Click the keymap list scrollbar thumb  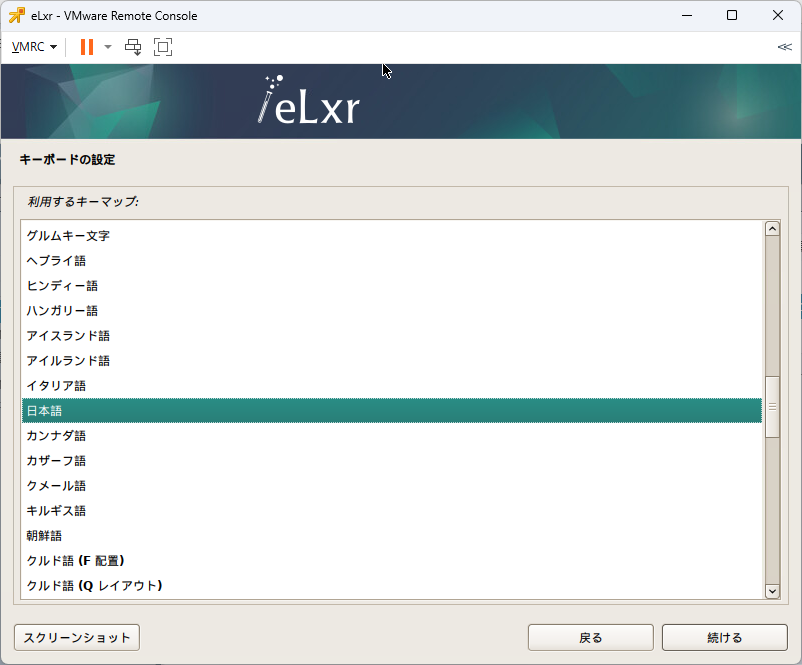pyautogui.click(x=772, y=407)
